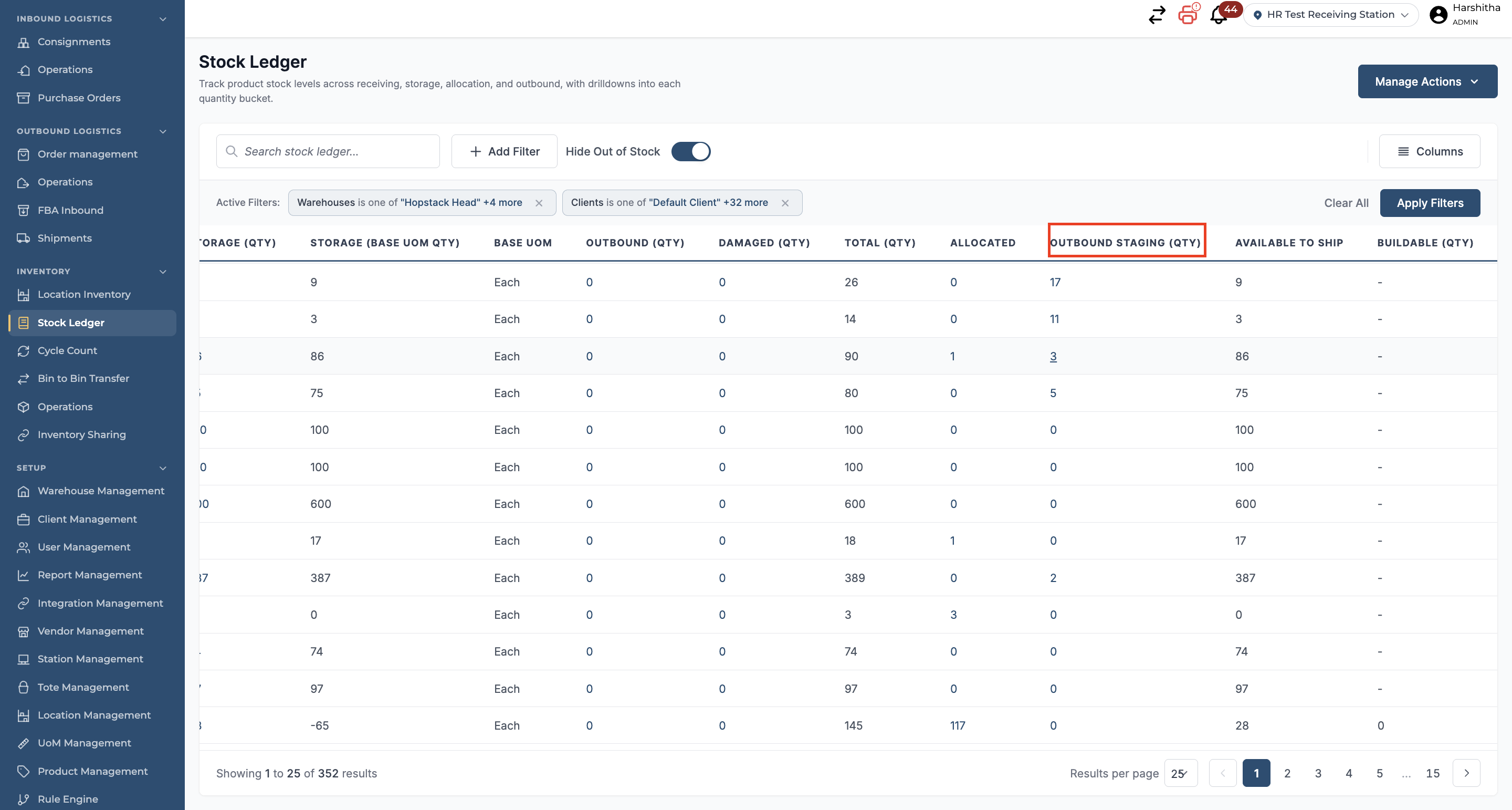The image size is (1512, 810).
Task: Open the notifications bell icon
Action: point(1219,15)
